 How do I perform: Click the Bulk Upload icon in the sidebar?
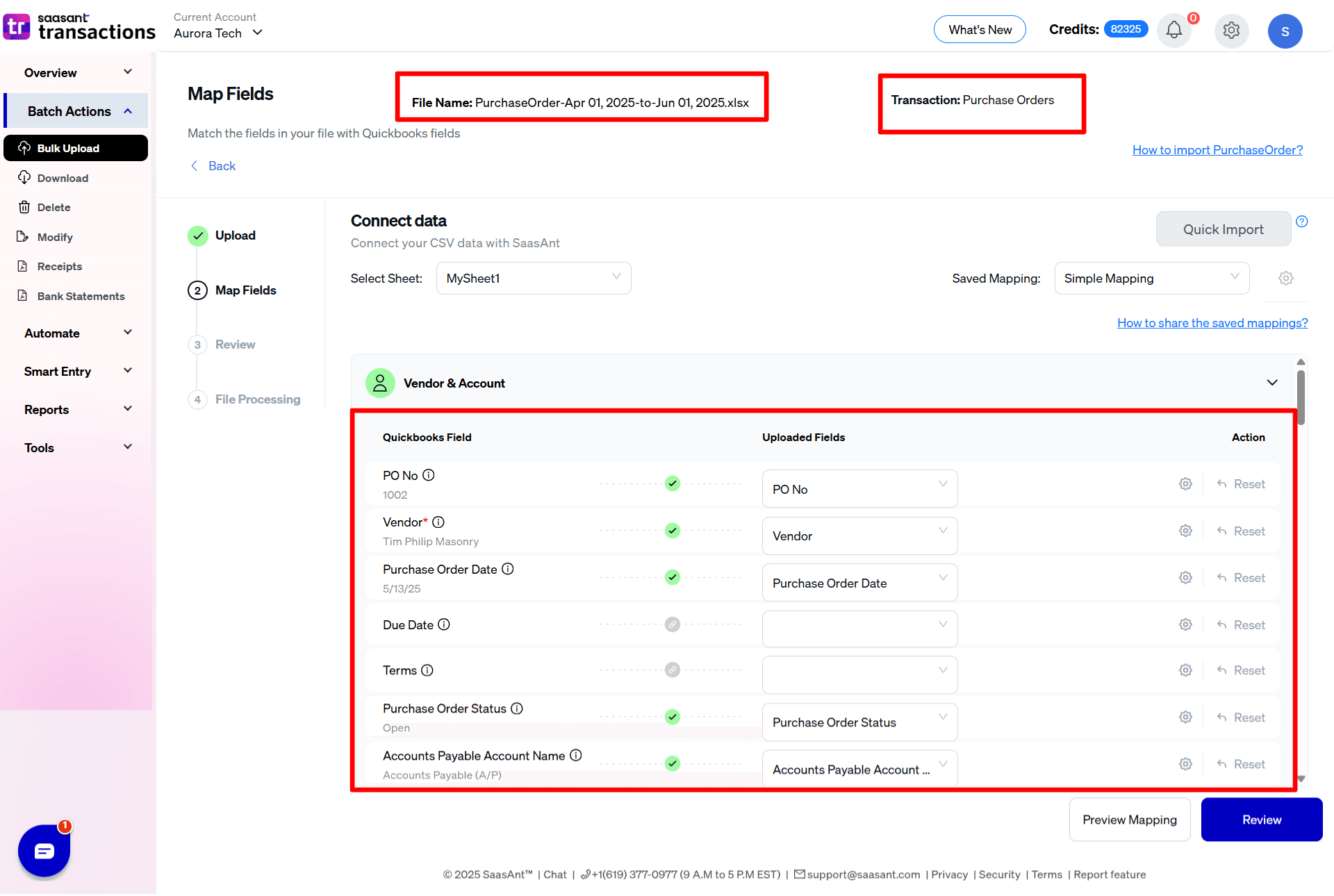coord(25,147)
